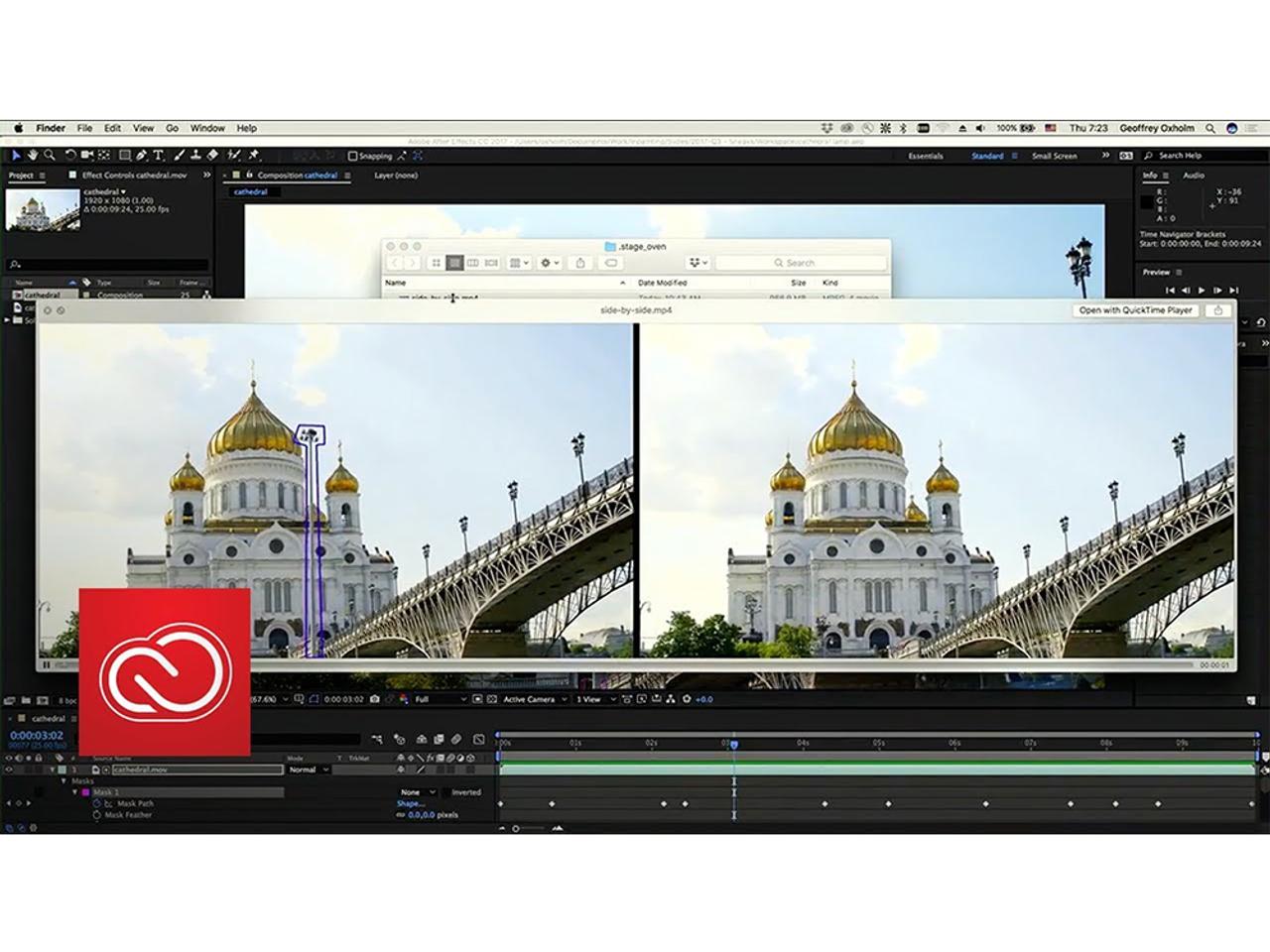1270x952 pixels.
Task: Select the Roto Brush tool
Action: point(232,156)
